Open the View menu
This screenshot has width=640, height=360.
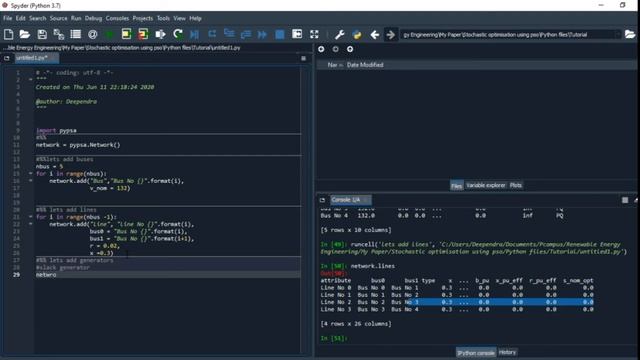tap(180, 18)
